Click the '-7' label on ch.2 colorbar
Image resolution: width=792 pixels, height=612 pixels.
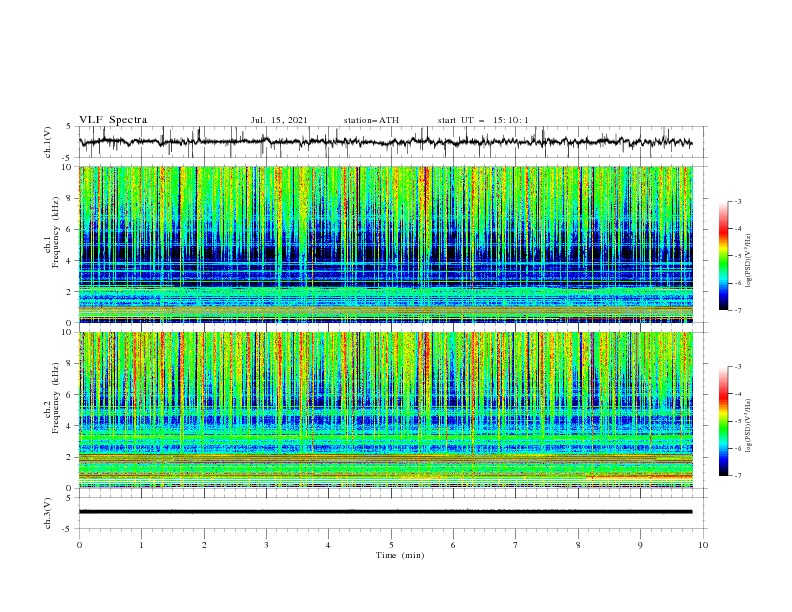tap(738, 475)
